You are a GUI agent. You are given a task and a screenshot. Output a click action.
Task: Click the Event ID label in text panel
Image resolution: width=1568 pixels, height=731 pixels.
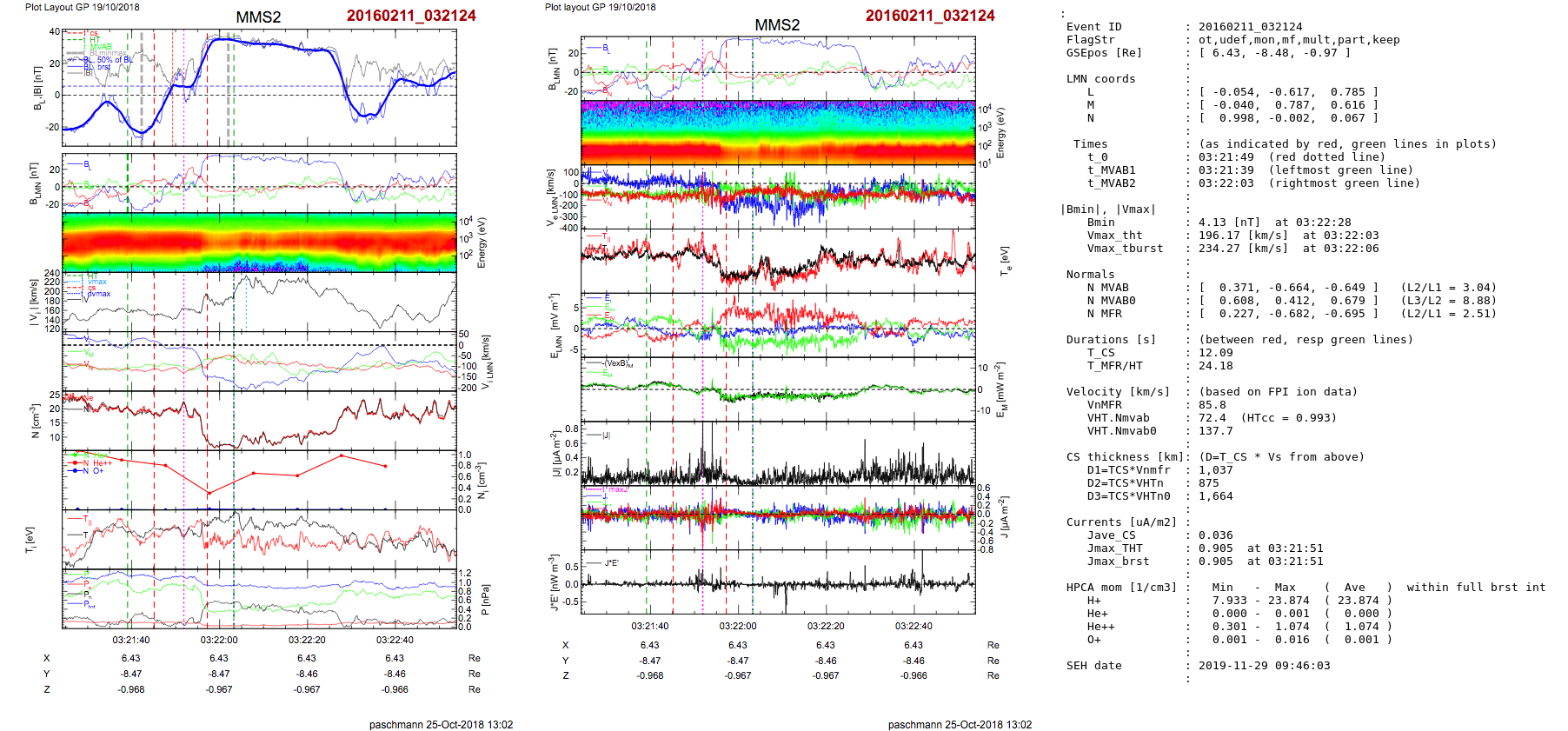(1093, 27)
